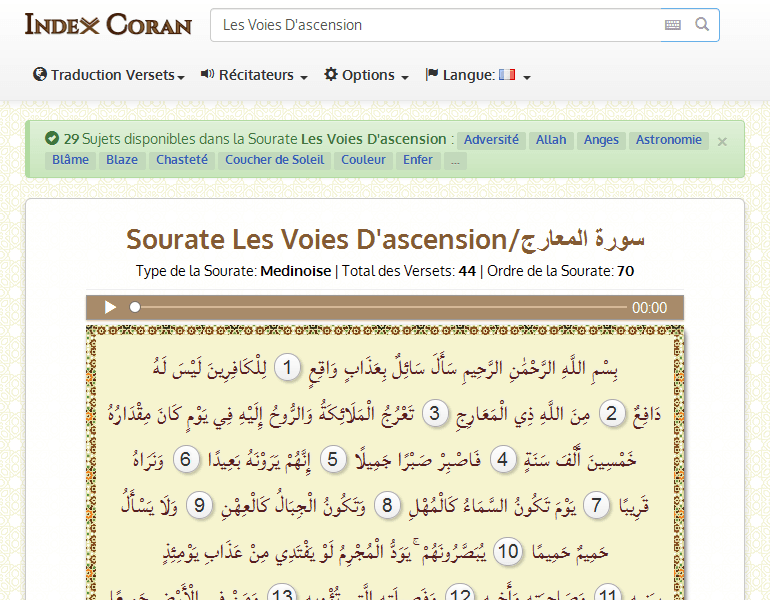Open the Astronomie subject tag
The width and height of the screenshot is (770, 600).
coord(668,140)
